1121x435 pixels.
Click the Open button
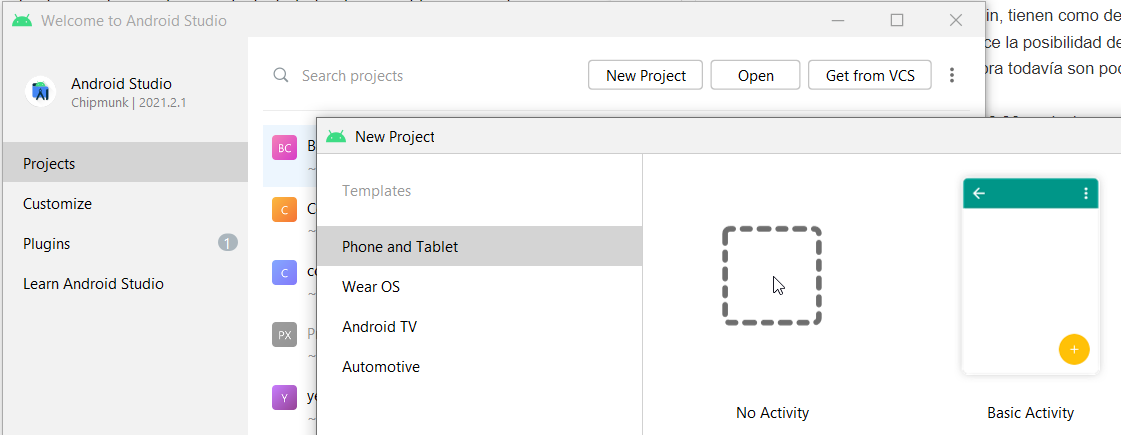755,75
